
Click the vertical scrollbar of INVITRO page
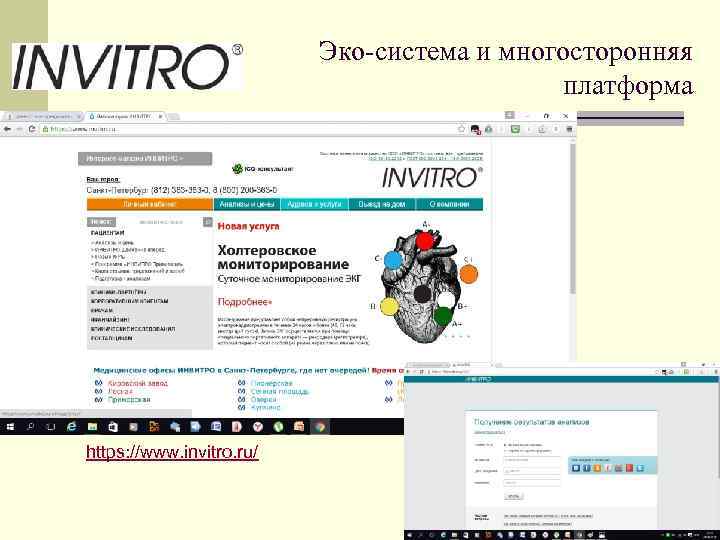coord(573,219)
